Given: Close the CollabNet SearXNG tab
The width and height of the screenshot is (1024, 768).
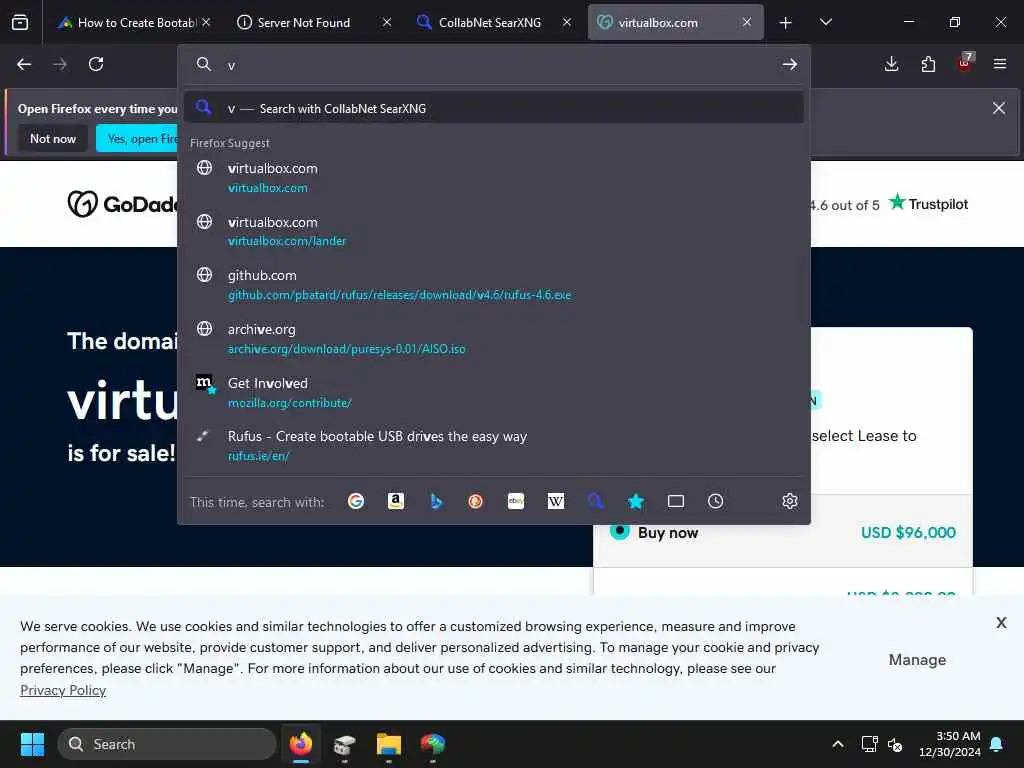Looking at the screenshot, I should click(x=567, y=23).
